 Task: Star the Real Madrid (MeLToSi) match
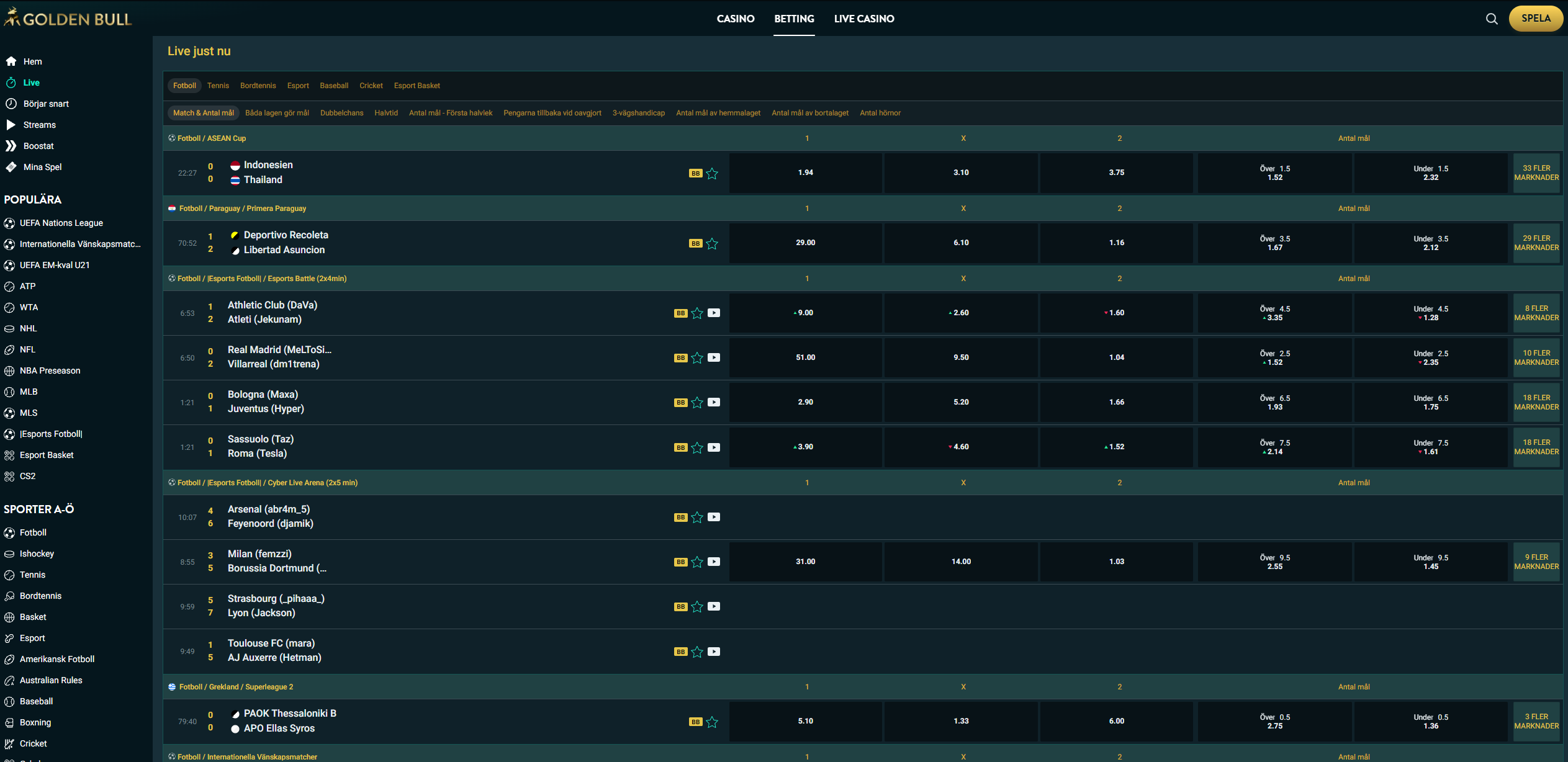coord(697,358)
